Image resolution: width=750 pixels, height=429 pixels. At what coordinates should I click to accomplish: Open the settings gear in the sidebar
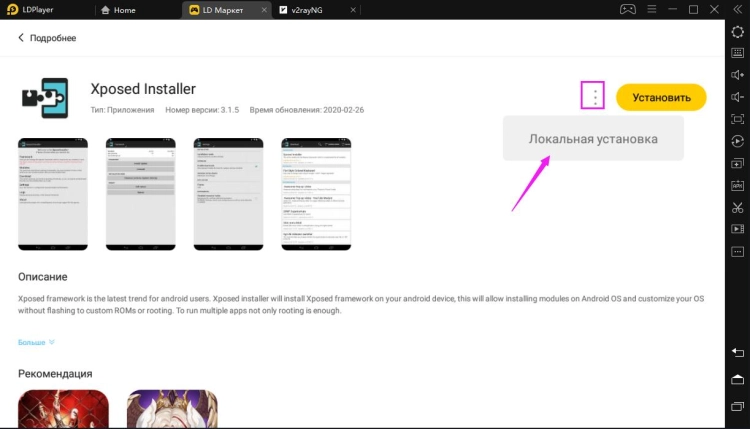(x=738, y=32)
